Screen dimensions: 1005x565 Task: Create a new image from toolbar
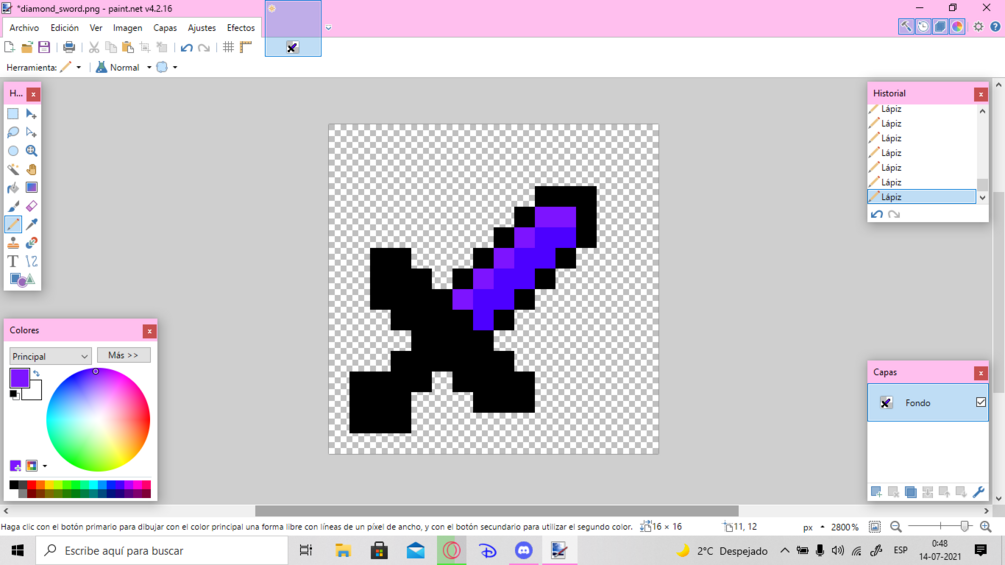10,47
